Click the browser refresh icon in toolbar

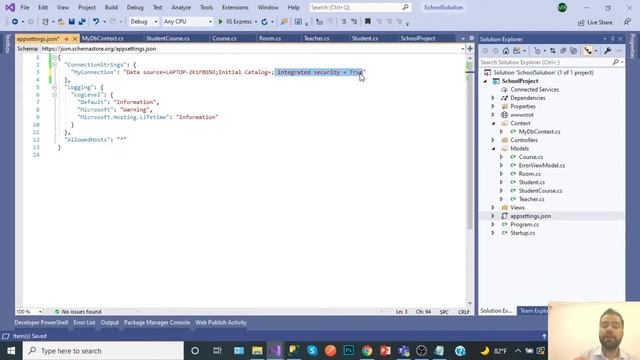point(264,22)
